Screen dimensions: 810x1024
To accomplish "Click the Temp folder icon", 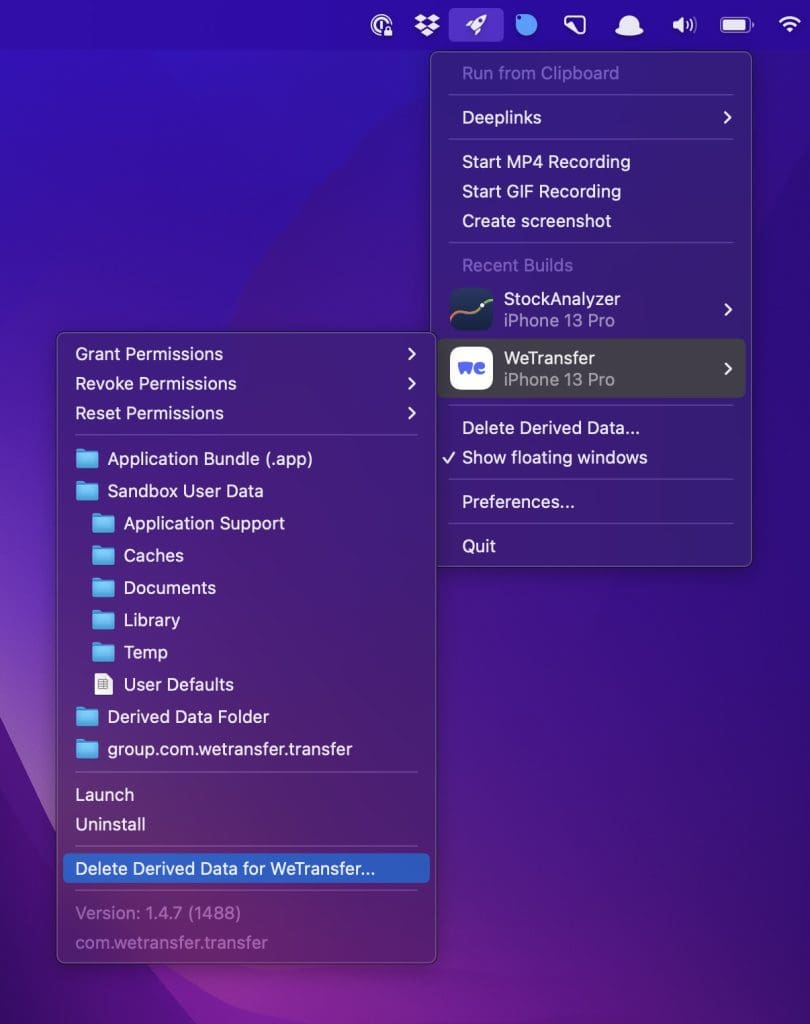I will click(x=103, y=652).
